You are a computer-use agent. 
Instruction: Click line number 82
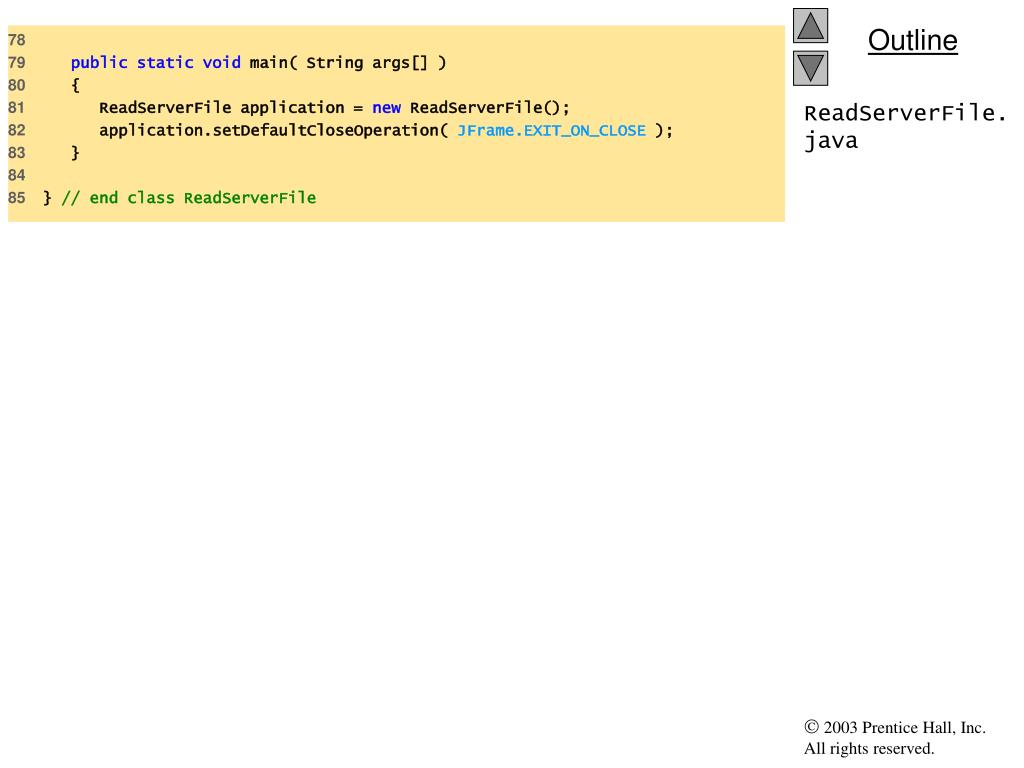pos(17,130)
